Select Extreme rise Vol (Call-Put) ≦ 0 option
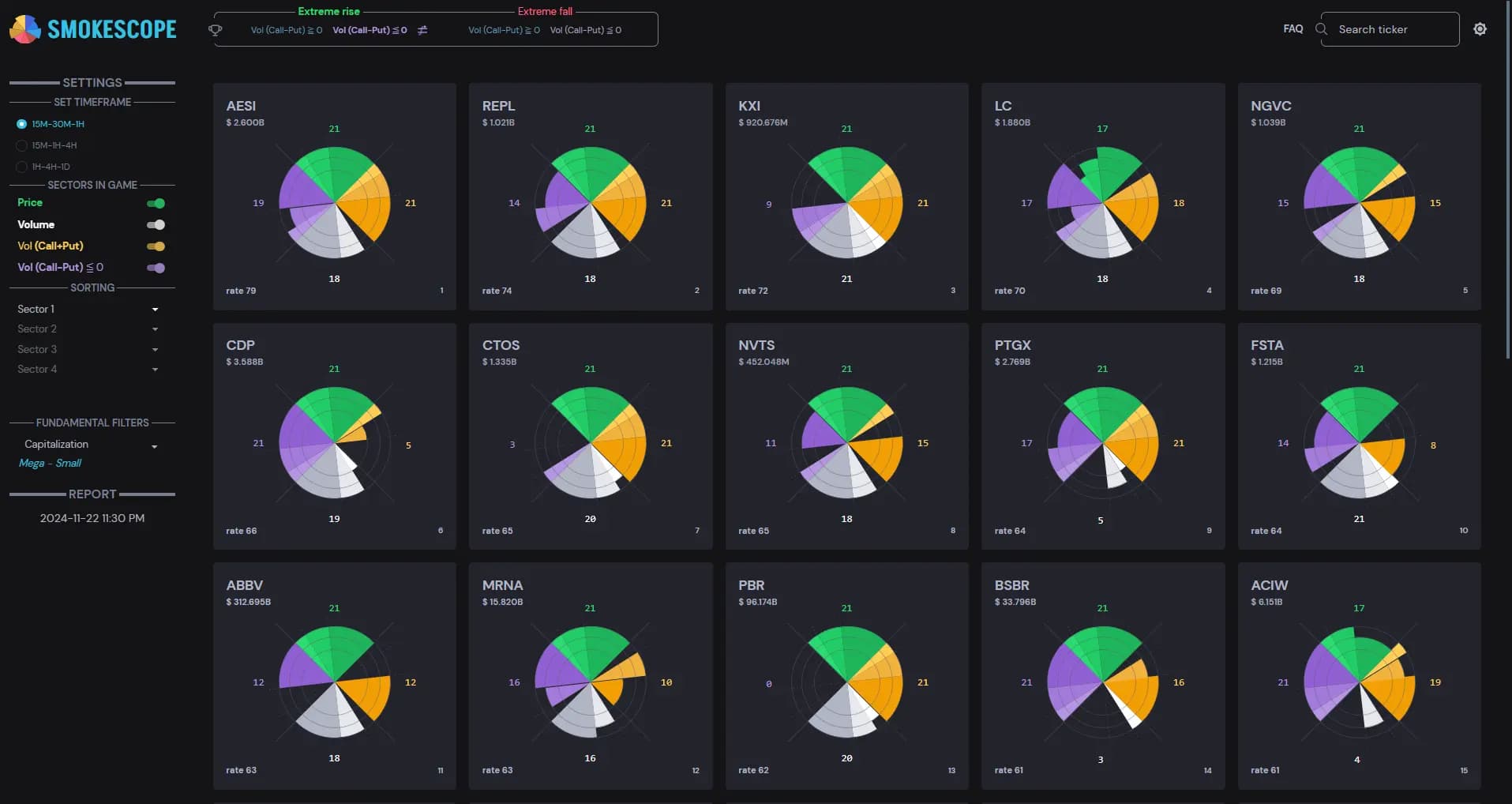Viewport: 1512px width, 804px height. coord(370,30)
